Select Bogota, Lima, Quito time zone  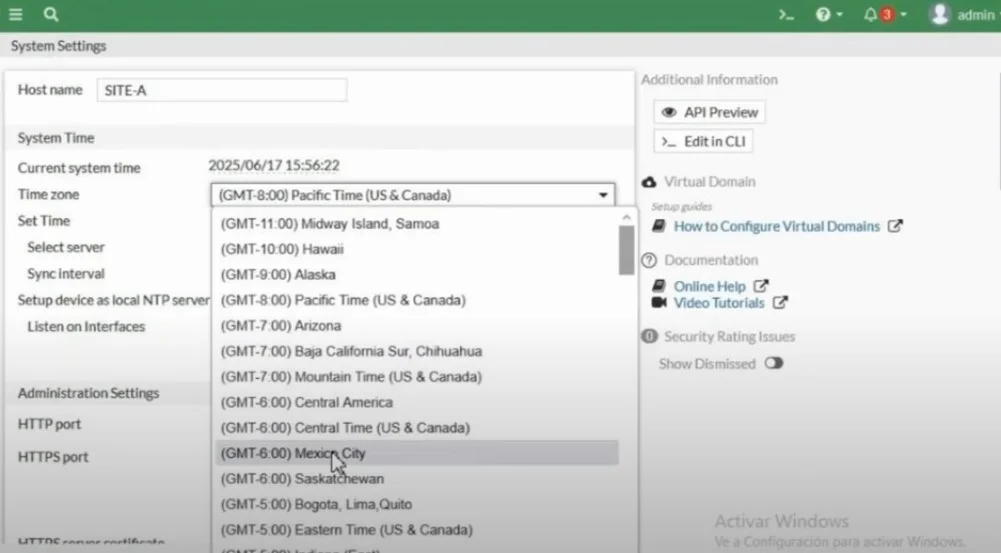[x=416, y=504]
